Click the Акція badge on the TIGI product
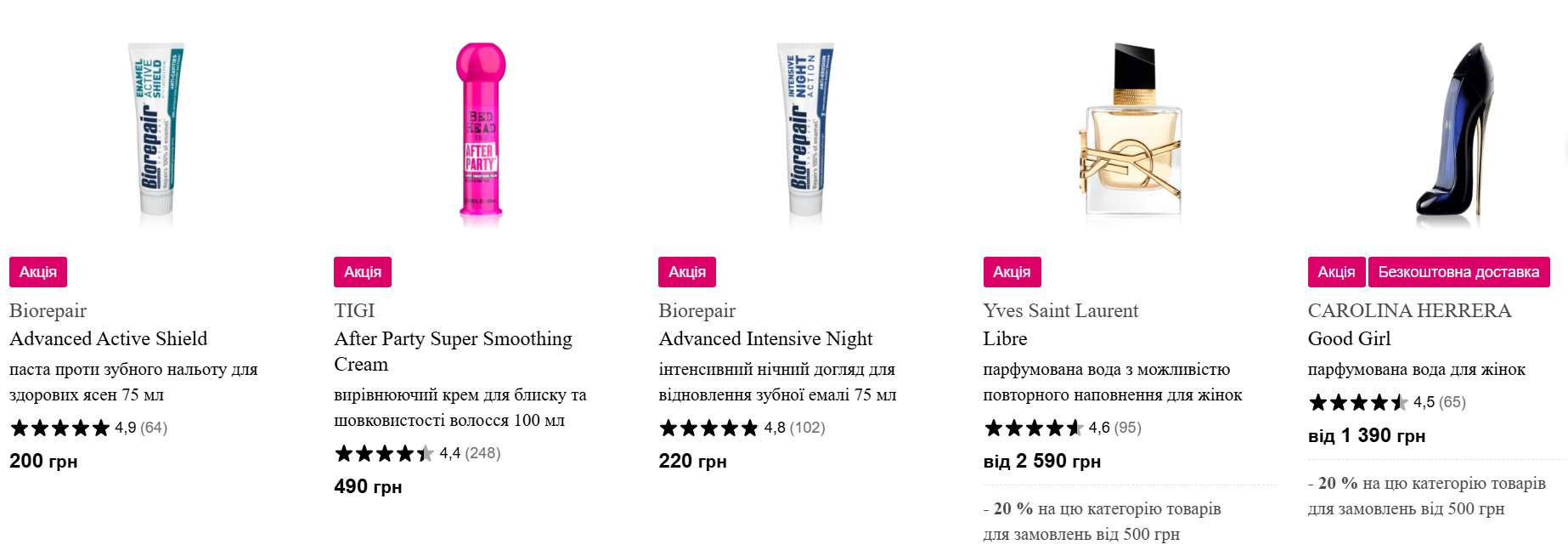Screen dimensions: 1568x556 pyautogui.click(x=363, y=272)
